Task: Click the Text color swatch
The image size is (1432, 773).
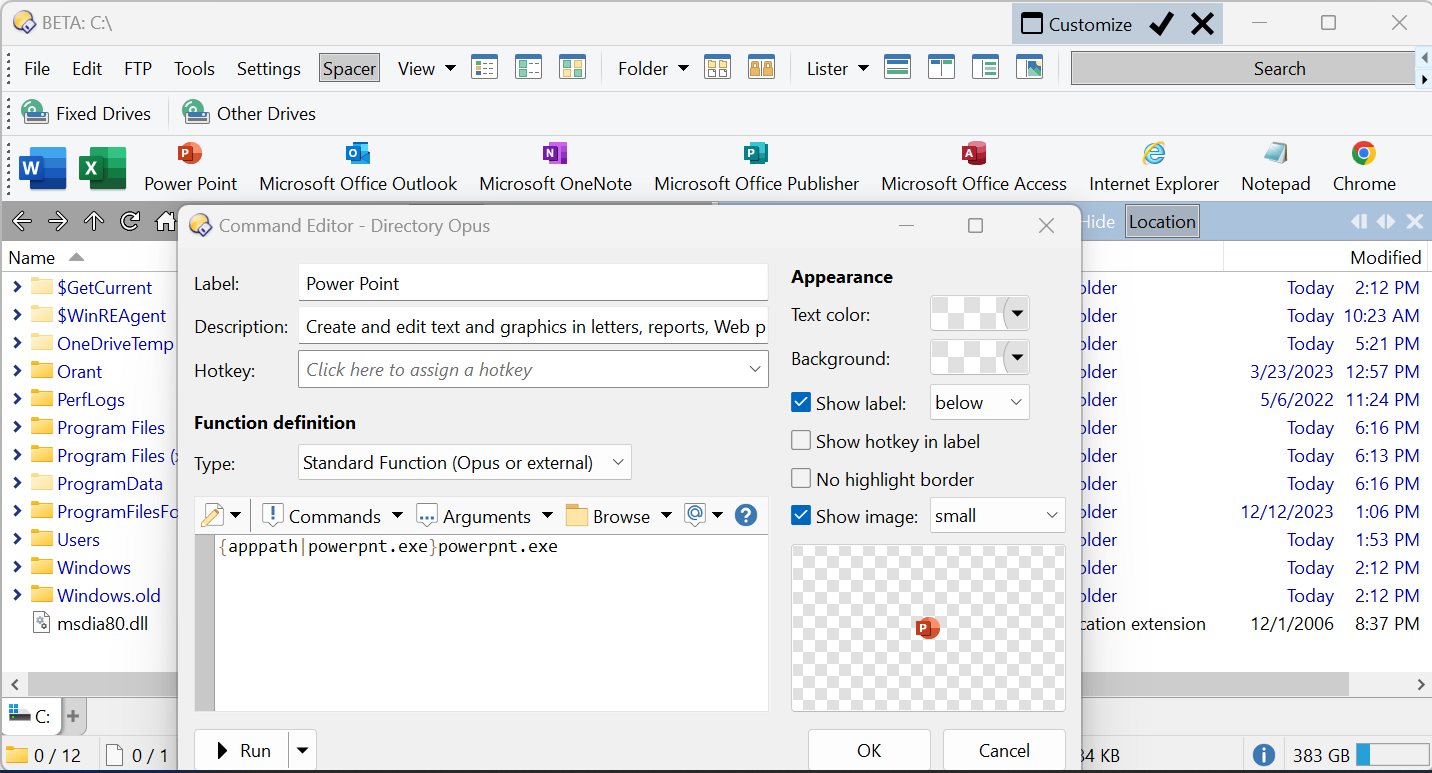Action: point(967,314)
